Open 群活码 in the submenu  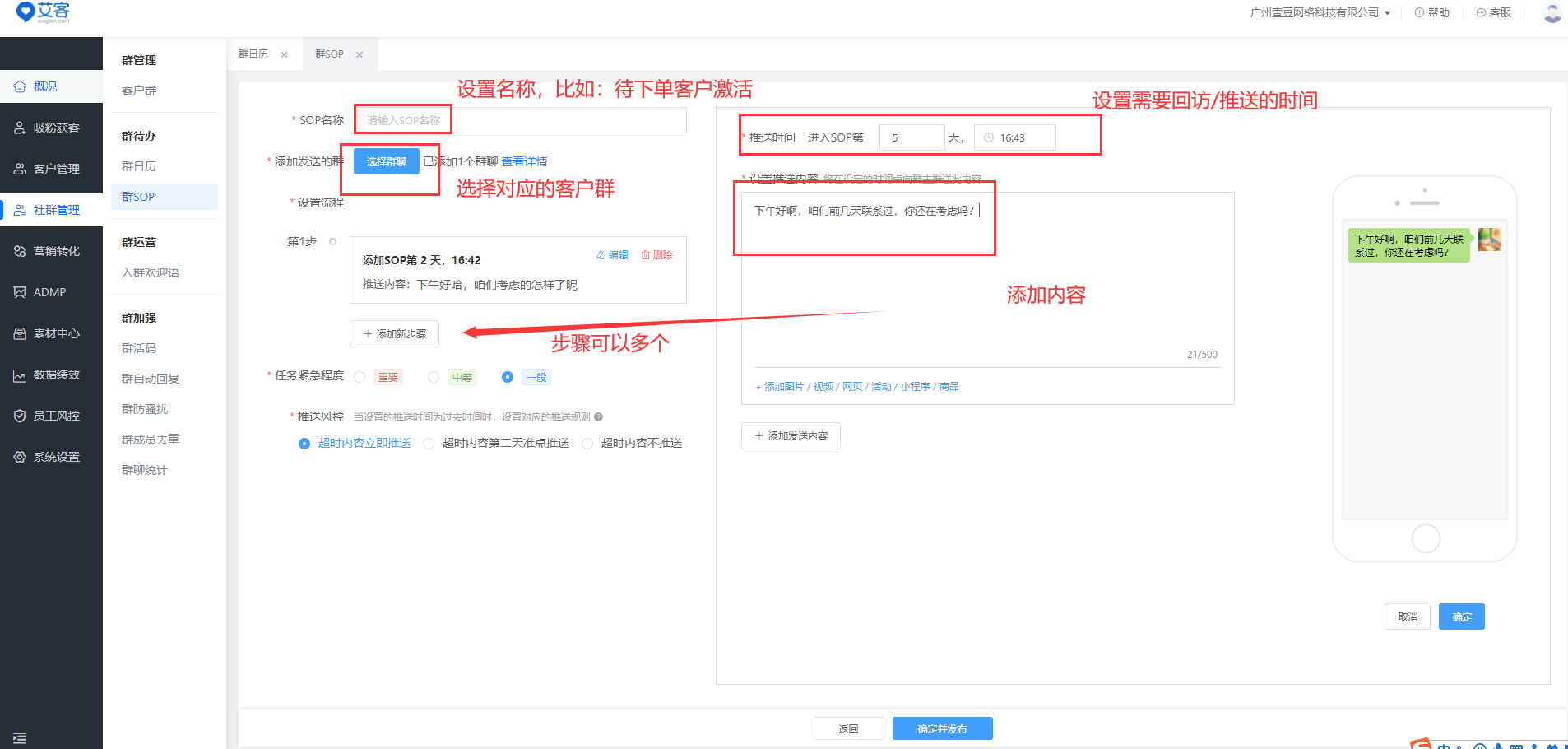click(139, 348)
